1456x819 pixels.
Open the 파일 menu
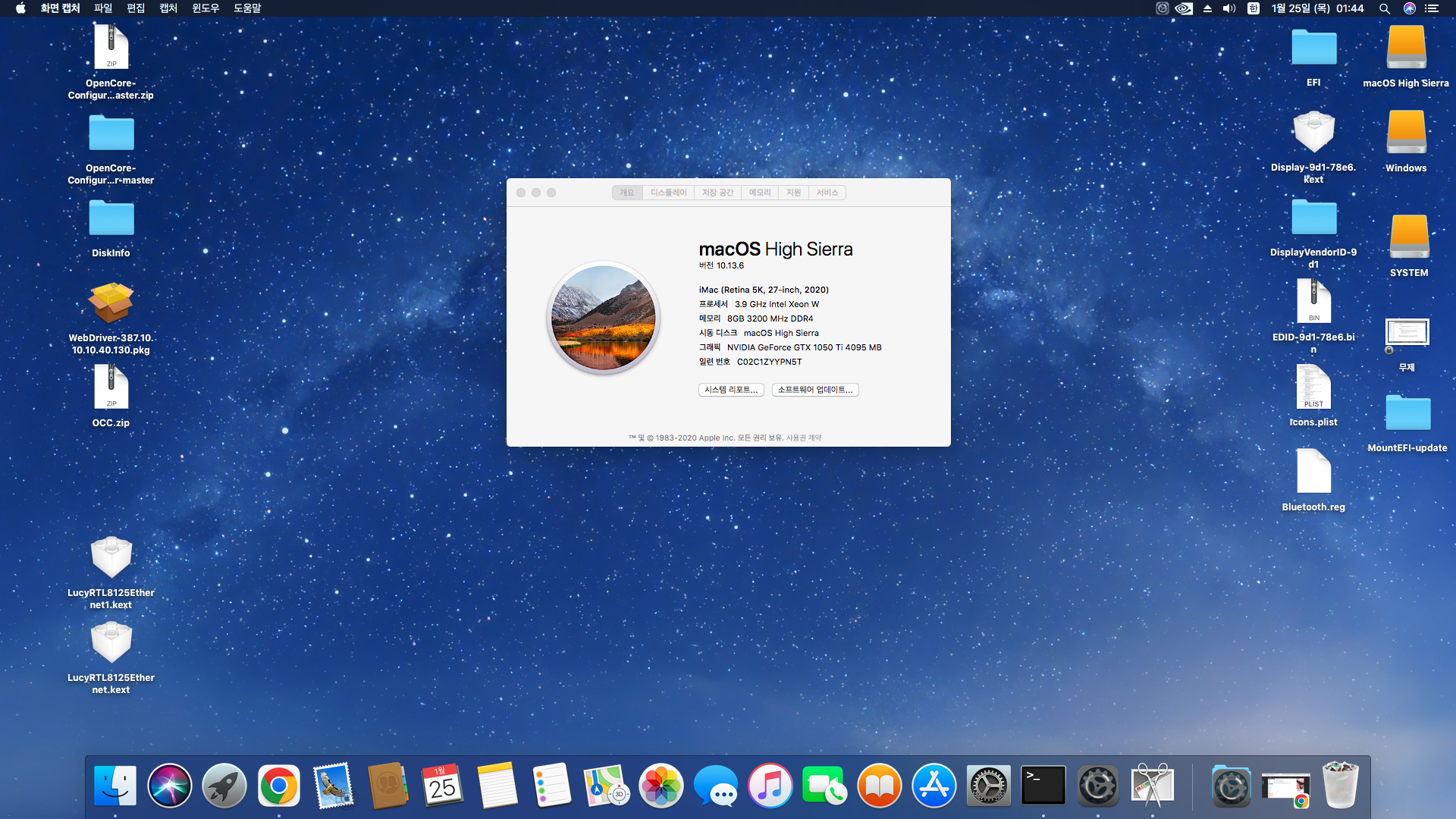103,8
